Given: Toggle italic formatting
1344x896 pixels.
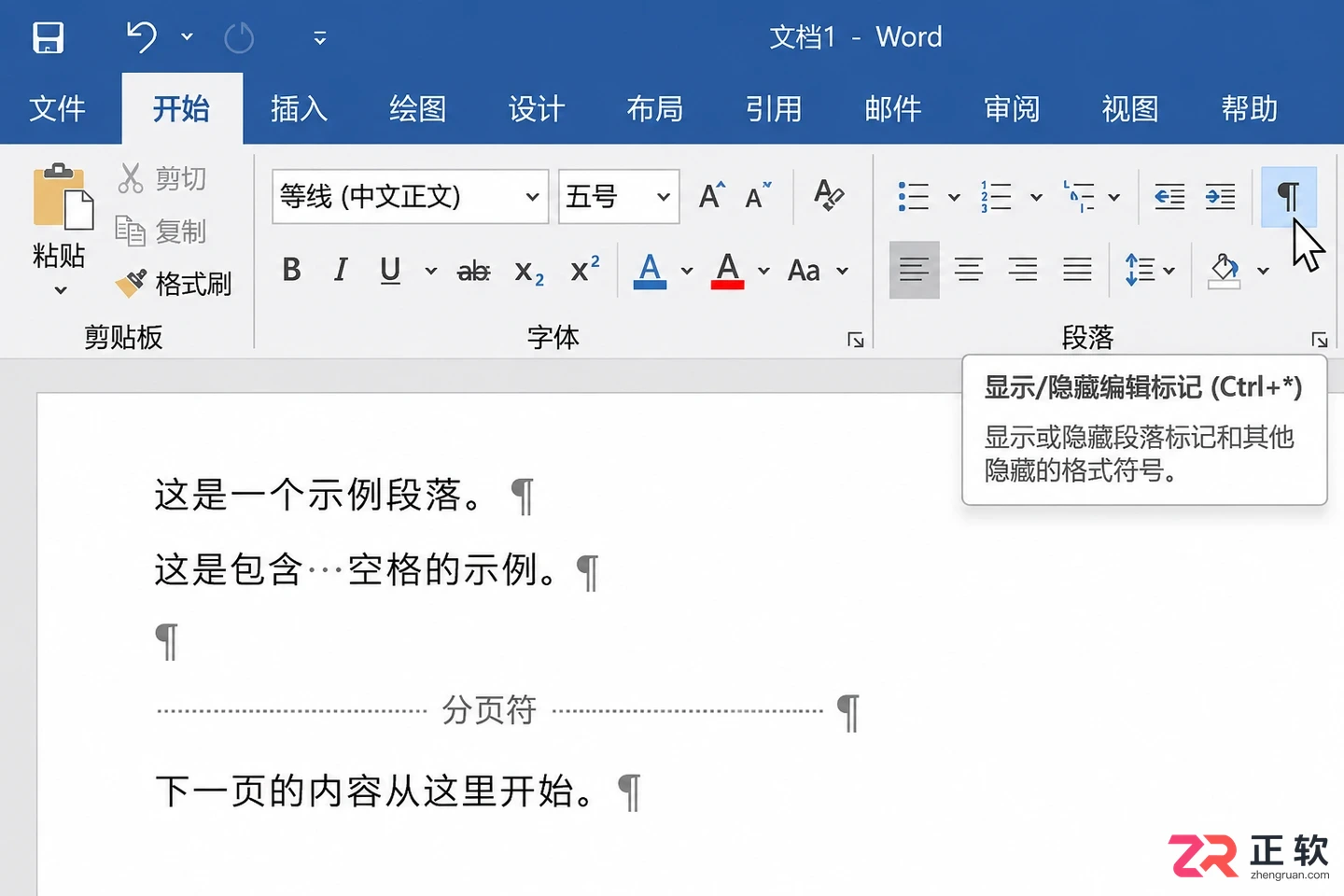Looking at the screenshot, I should [341, 270].
